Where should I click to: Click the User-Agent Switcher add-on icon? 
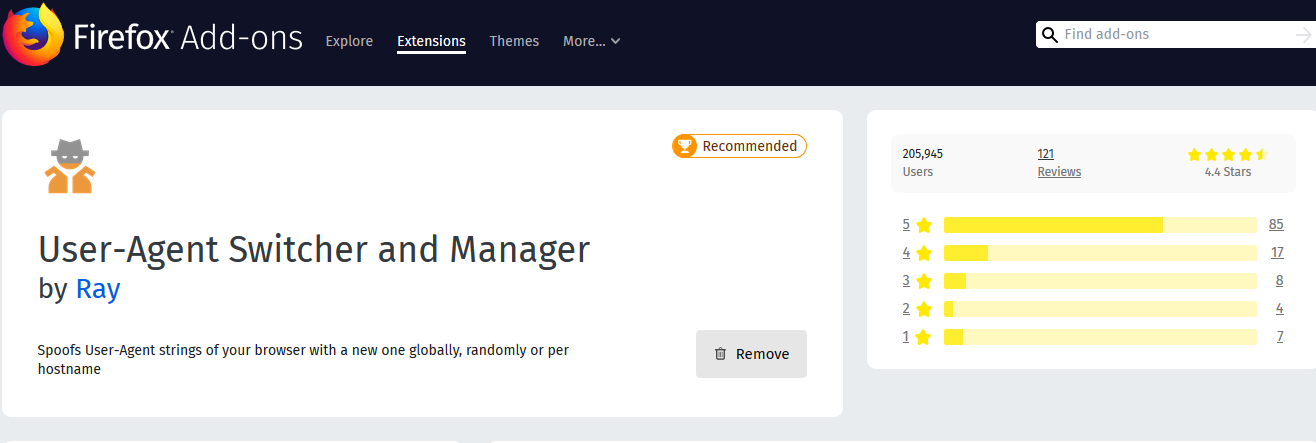point(70,165)
